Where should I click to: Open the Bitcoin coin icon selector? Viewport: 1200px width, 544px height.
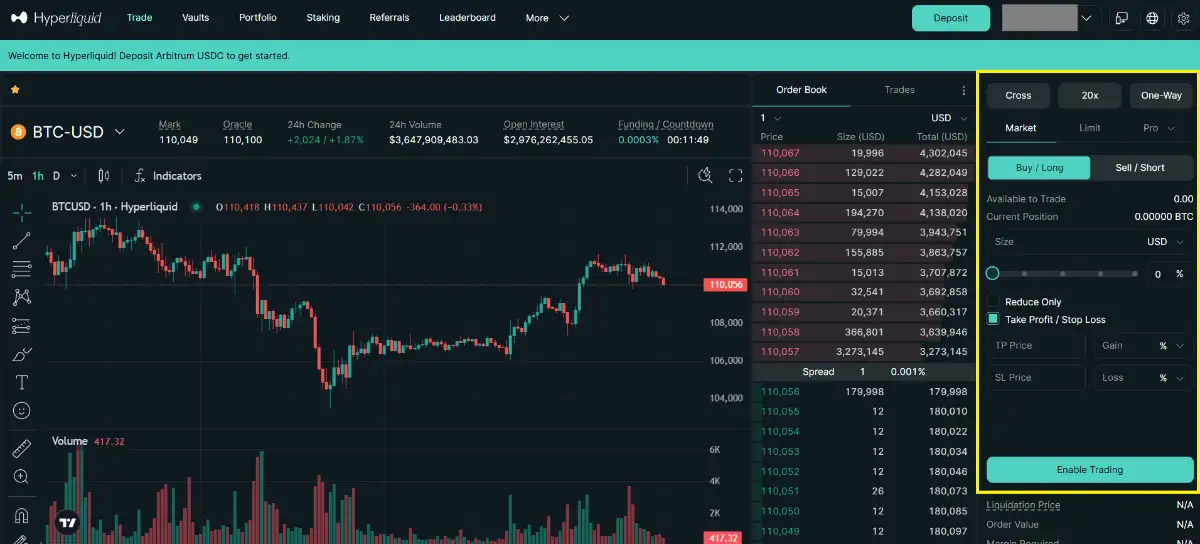[x=18, y=132]
